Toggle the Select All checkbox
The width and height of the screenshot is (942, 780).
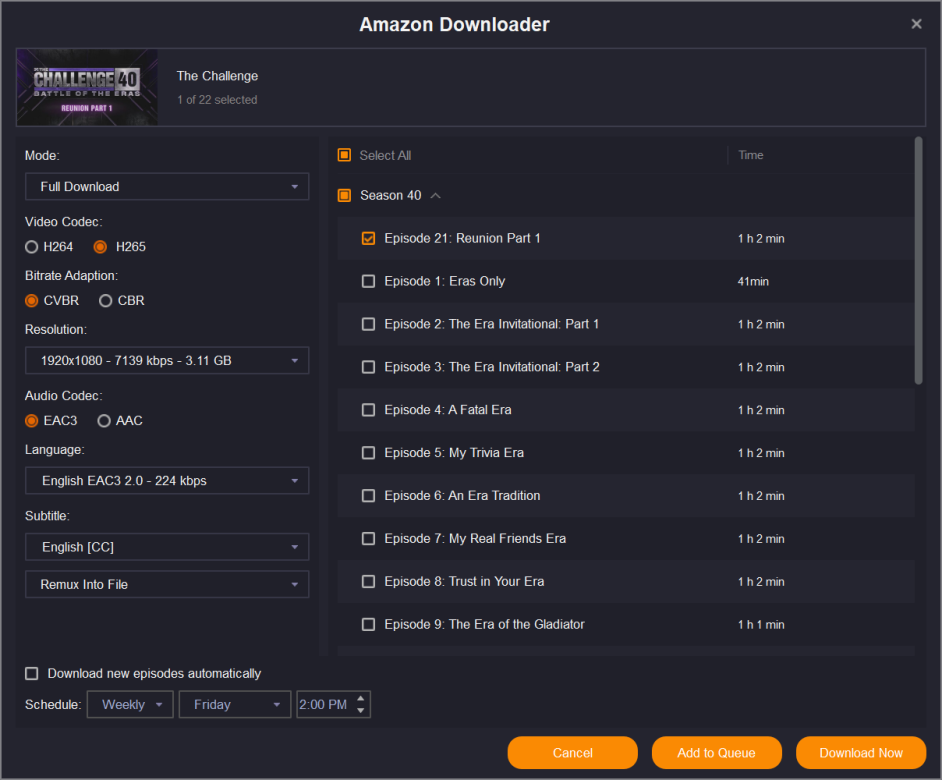coord(344,155)
